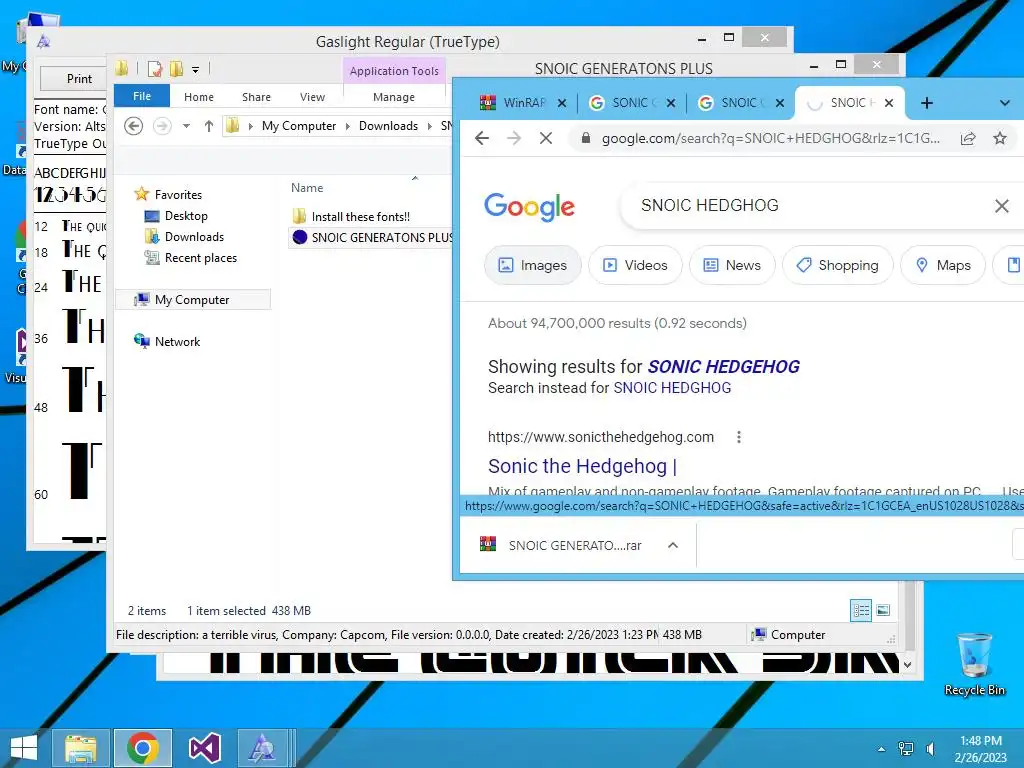This screenshot has width=1024, height=768.
Task: Go forward in Chrome browser
Action: click(x=514, y=138)
